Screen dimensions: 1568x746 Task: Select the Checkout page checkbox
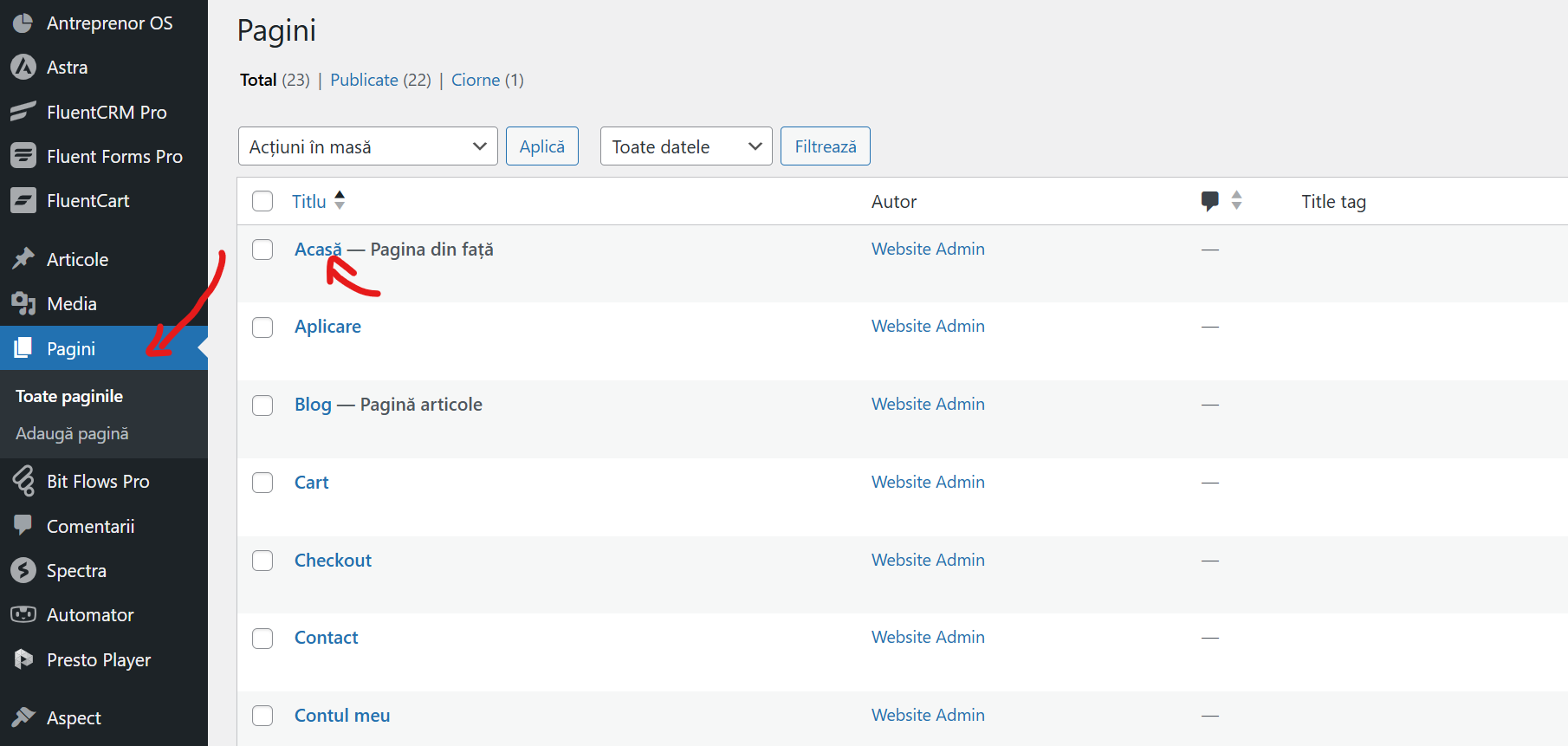coord(262,561)
